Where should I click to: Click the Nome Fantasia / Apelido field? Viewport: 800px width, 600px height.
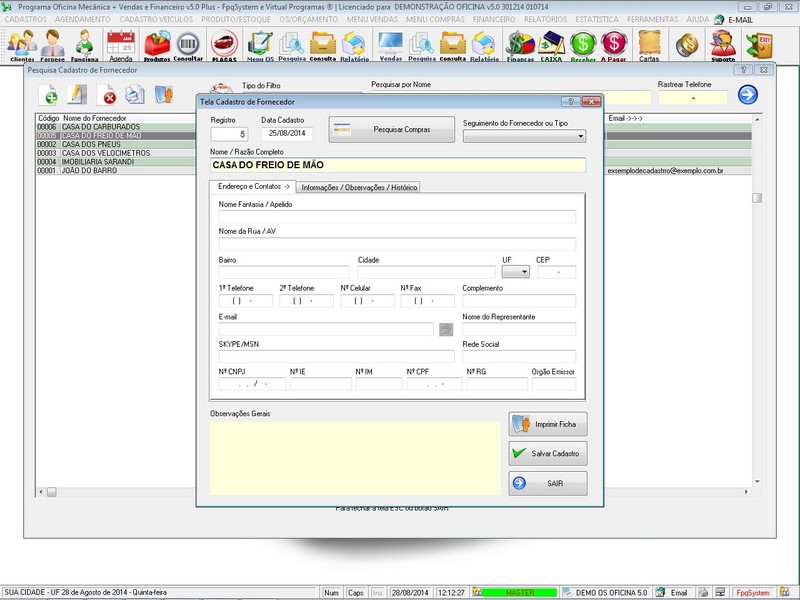click(397, 216)
